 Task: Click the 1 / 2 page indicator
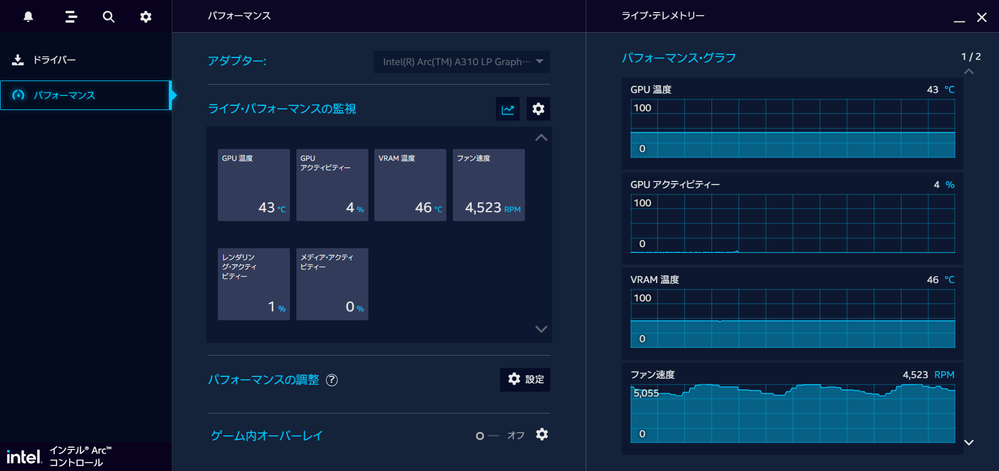click(x=971, y=57)
